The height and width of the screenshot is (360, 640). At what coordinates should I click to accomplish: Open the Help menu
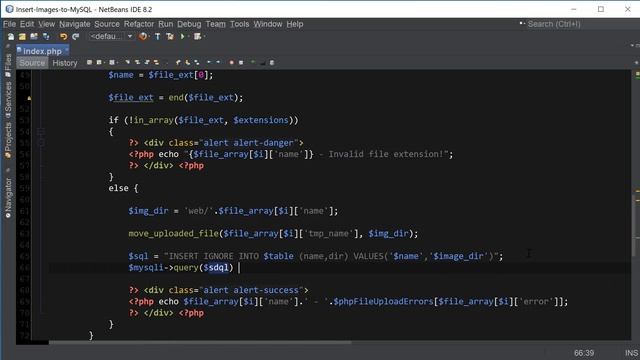[x=294, y=24]
